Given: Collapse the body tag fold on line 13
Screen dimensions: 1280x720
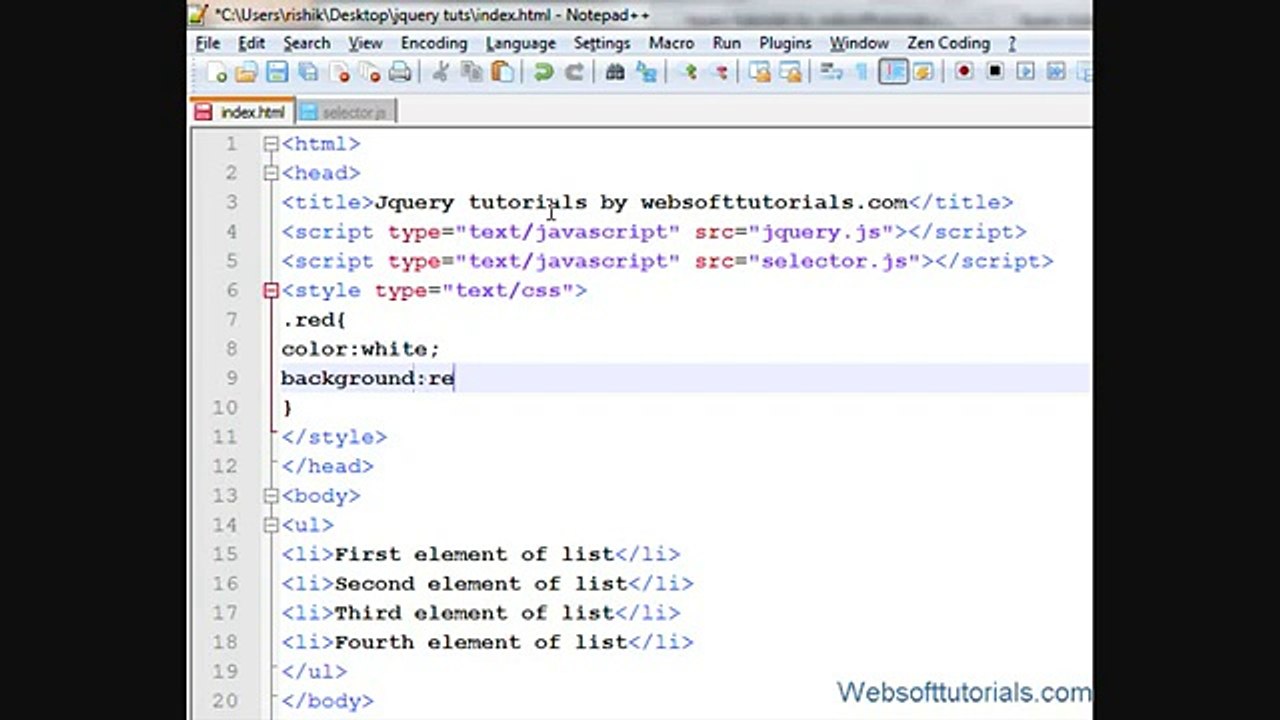Looking at the screenshot, I should coord(271,496).
